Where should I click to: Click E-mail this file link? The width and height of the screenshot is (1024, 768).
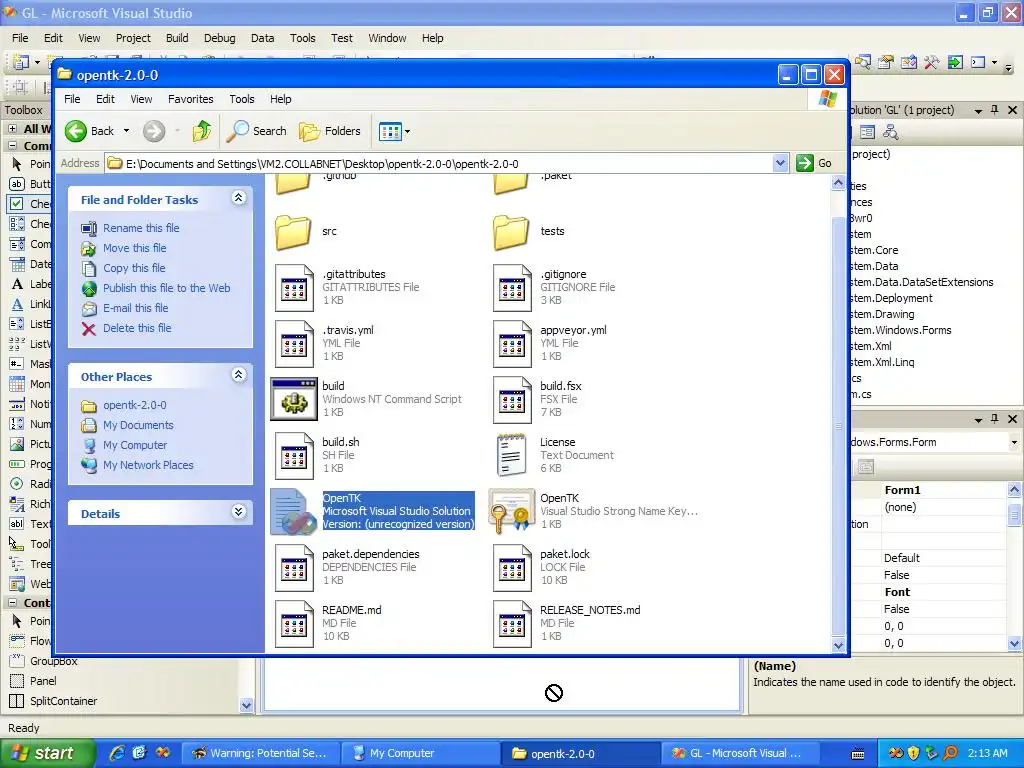coord(135,308)
